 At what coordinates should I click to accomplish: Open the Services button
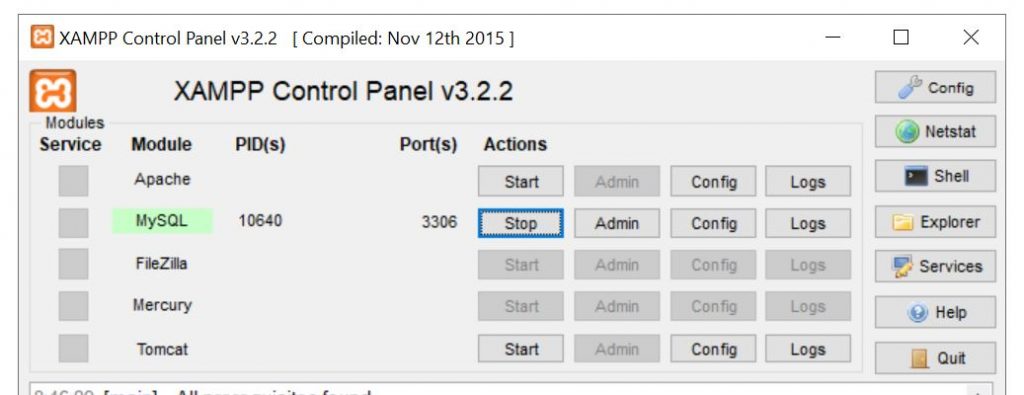[x=935, y=266]
